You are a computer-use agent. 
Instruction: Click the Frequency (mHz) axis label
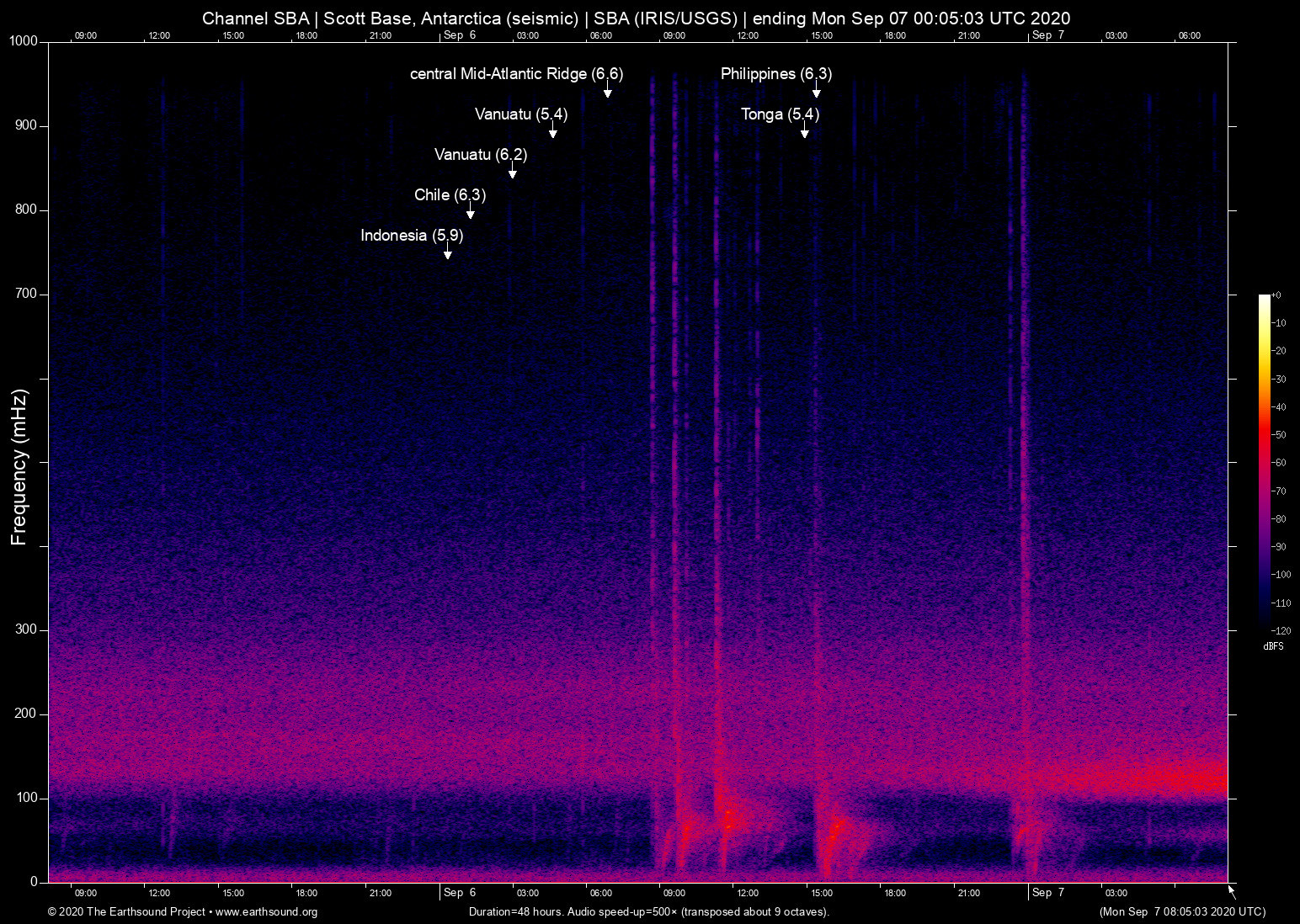(x=19, y=467)
